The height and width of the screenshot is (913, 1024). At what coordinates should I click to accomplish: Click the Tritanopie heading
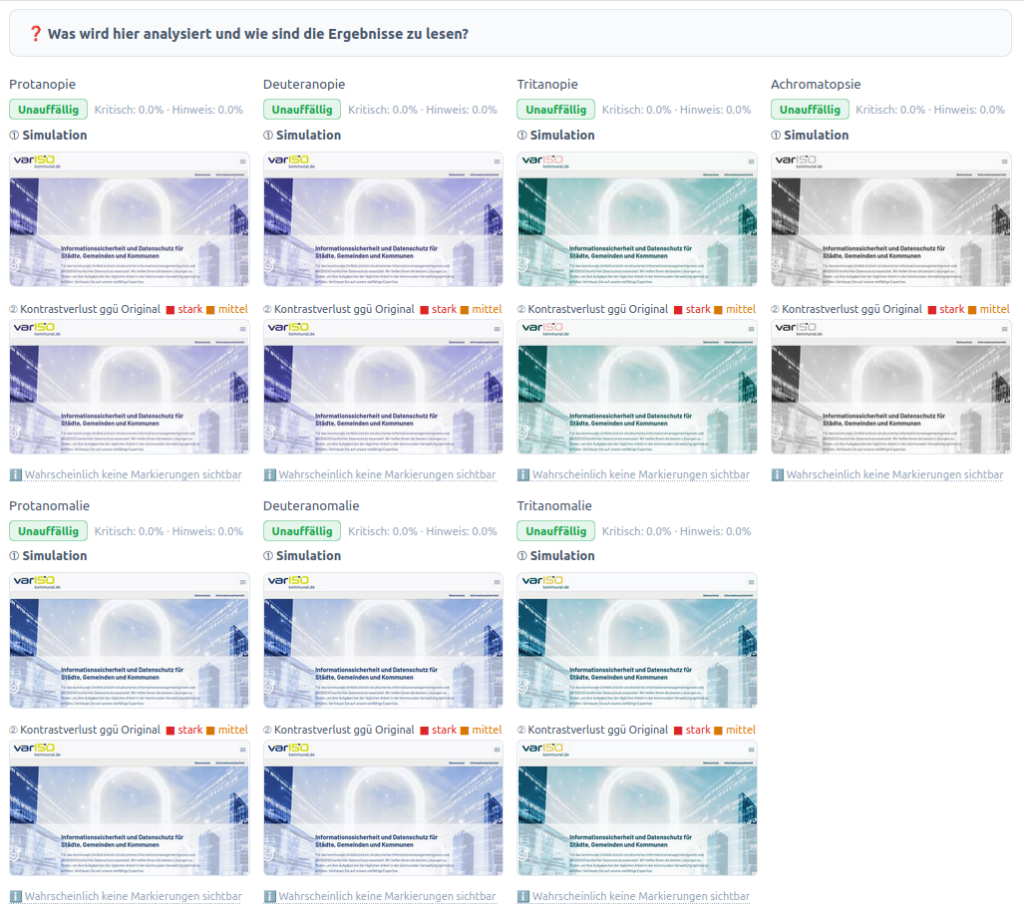click(x=547, y=84)
